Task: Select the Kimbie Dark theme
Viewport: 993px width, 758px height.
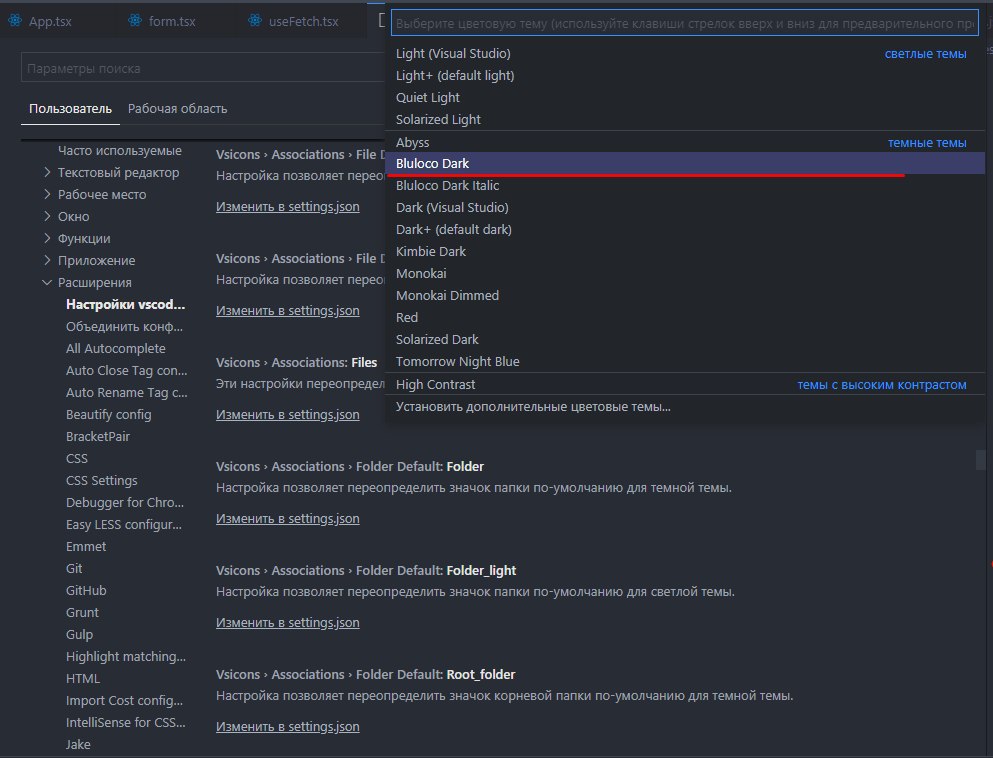Action: pyautogui.click(x=685, y=251)
